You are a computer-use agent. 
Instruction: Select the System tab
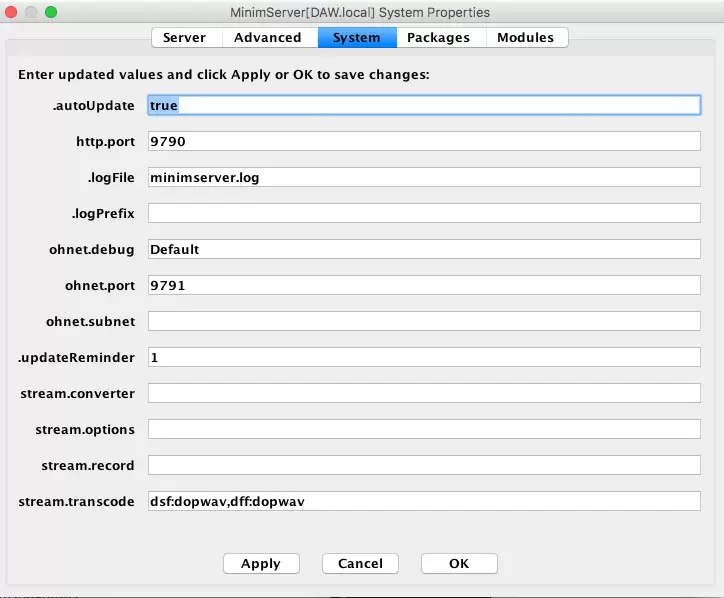(x=356, y=38)
